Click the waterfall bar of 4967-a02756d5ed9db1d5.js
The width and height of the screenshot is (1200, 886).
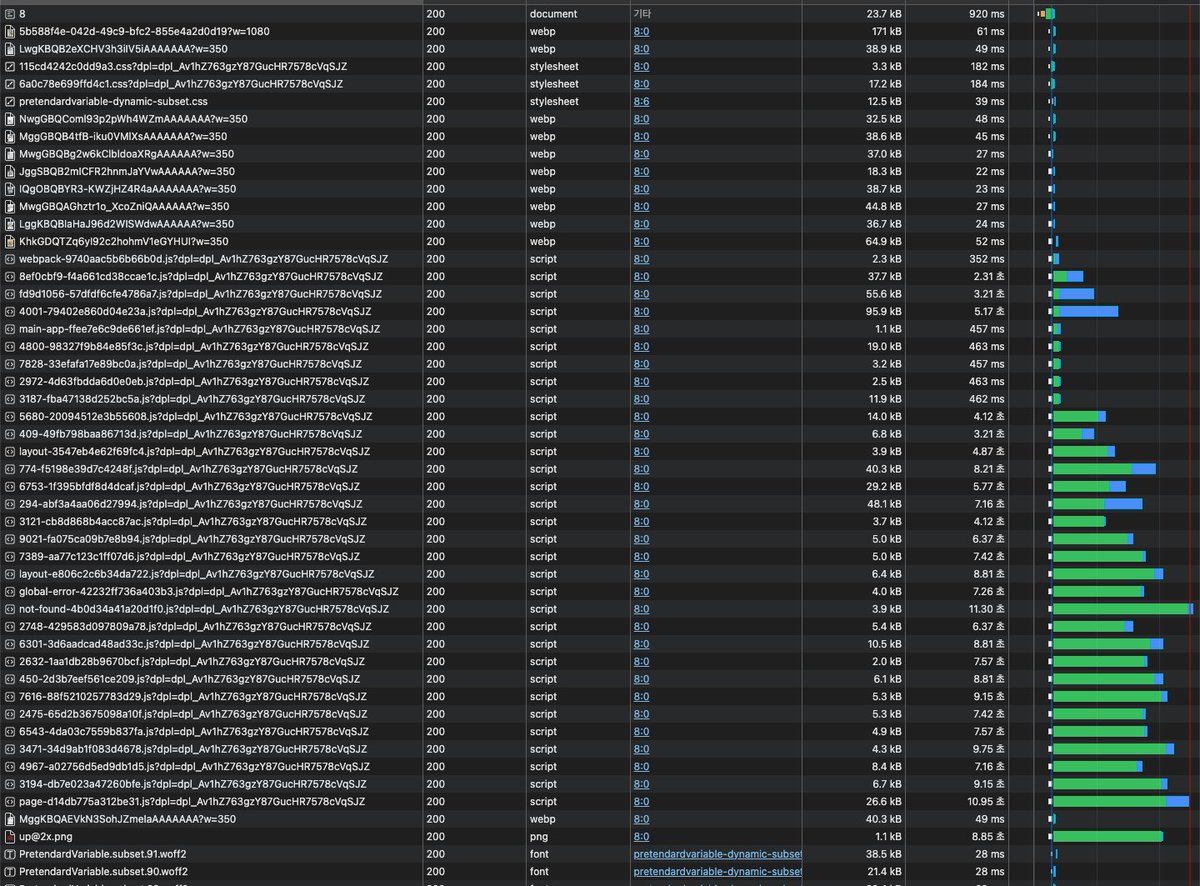(1097, 766)
